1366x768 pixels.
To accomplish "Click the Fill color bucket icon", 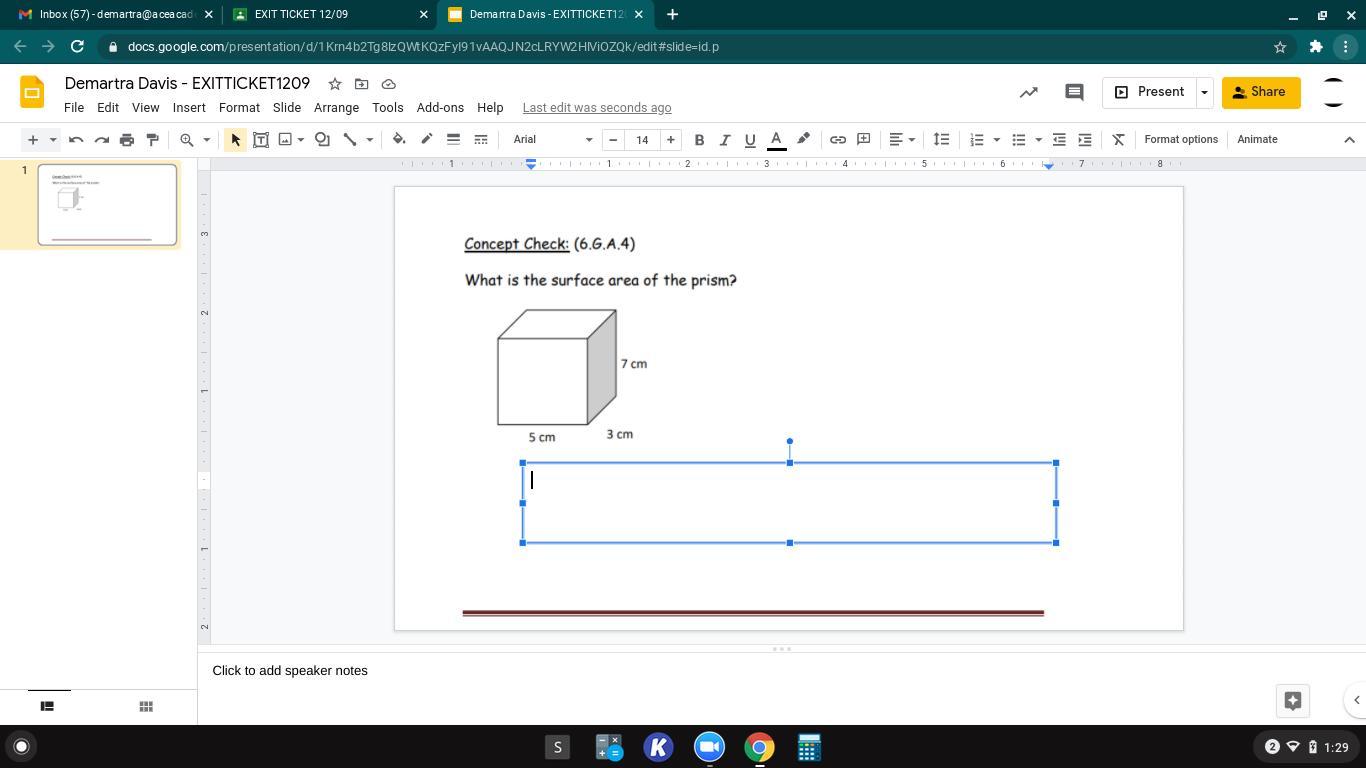I will pos(399,140).
